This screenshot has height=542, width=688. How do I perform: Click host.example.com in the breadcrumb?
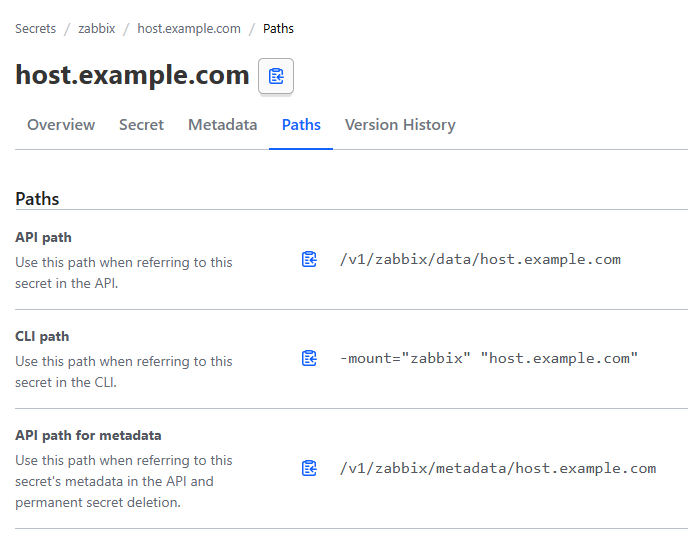click(189, 29)
